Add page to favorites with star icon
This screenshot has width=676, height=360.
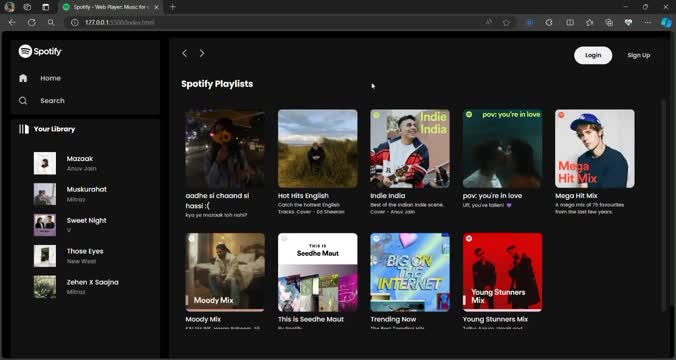coord(507,22)
